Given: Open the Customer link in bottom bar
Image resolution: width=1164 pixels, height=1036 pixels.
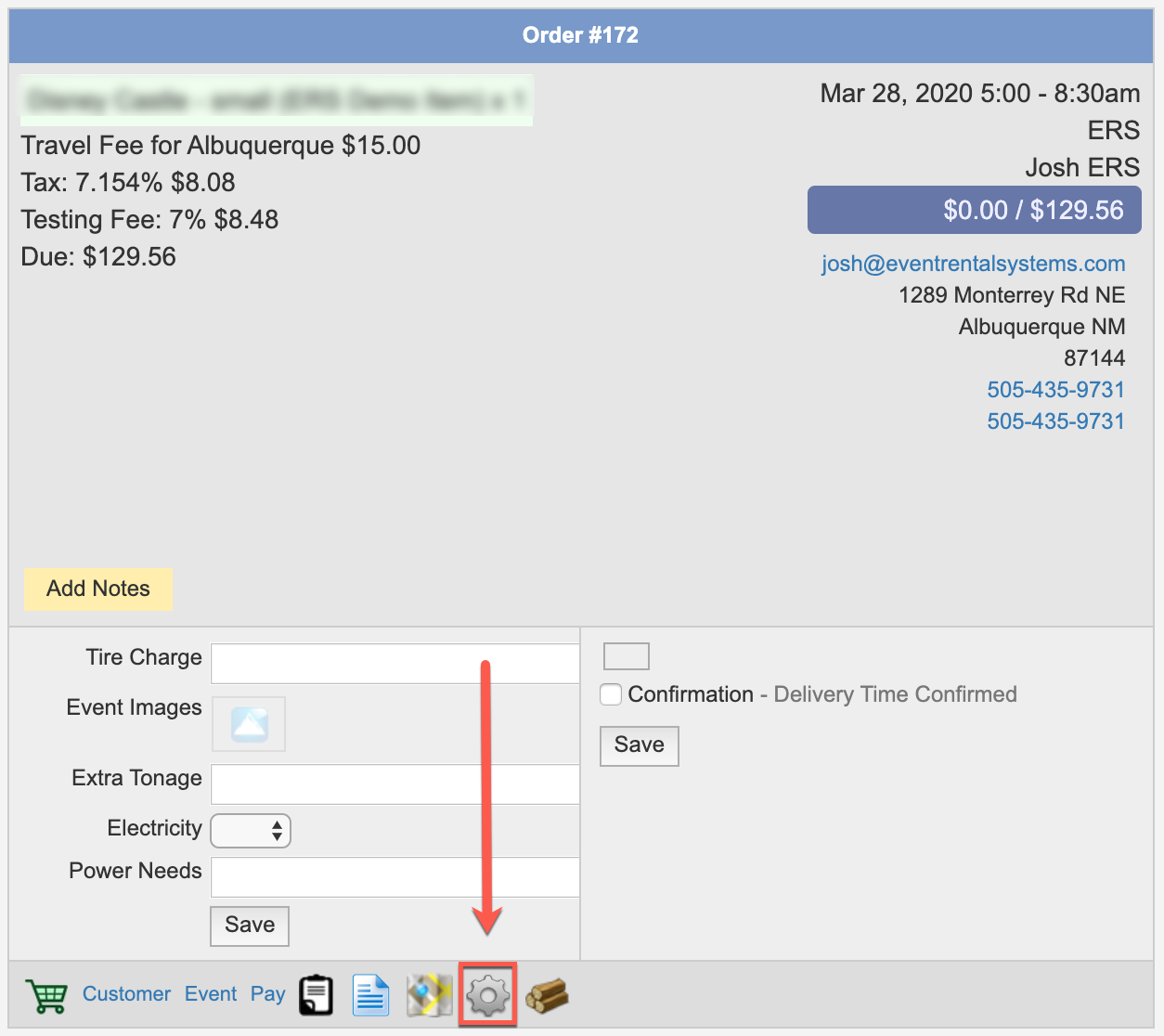Looking at the screenshot, I should 126,994.
